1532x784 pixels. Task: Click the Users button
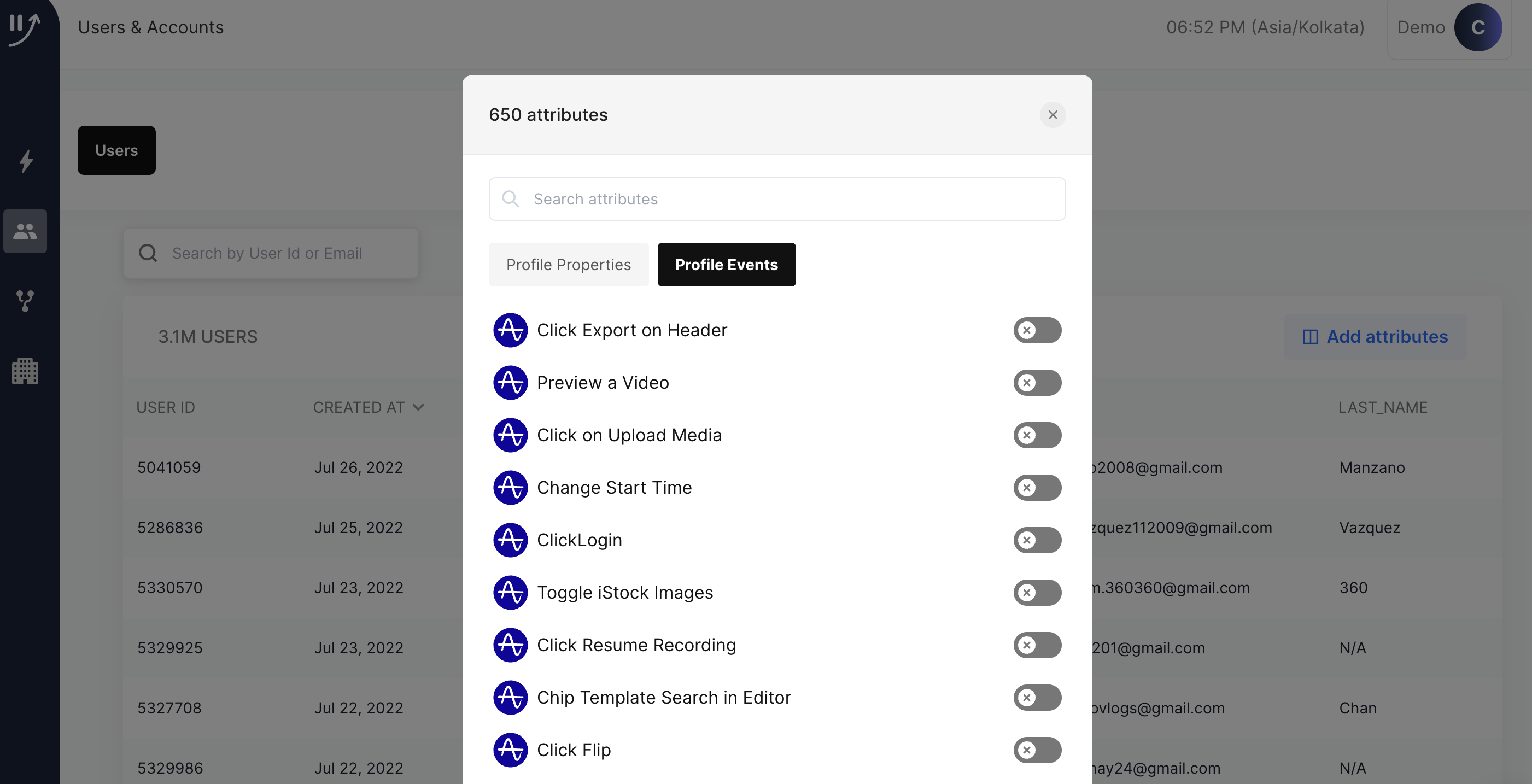click(116, 150)
